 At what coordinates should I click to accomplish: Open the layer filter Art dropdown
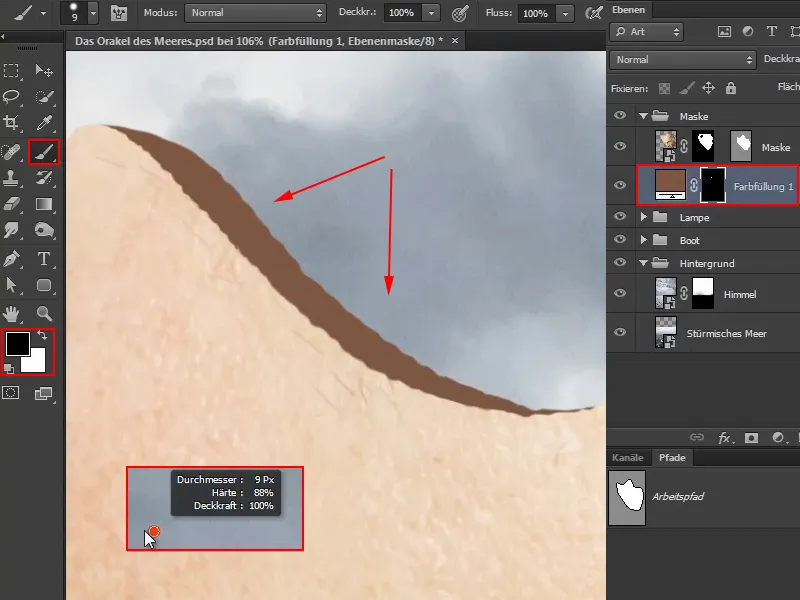pos(647,32)
